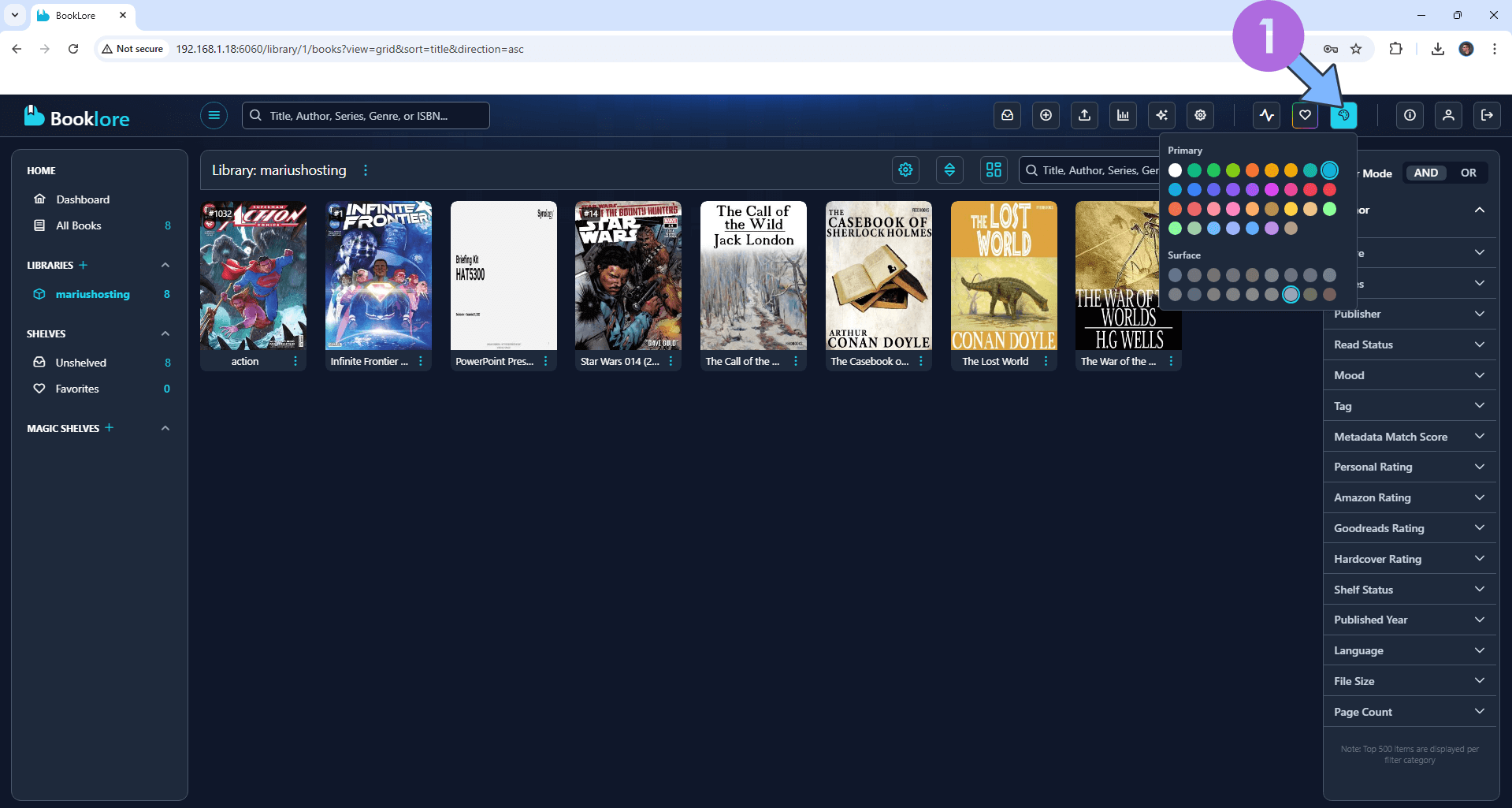Select the upload book icon
Image resolution: width=1512 pixels, height=808 pixels.
1084,115
